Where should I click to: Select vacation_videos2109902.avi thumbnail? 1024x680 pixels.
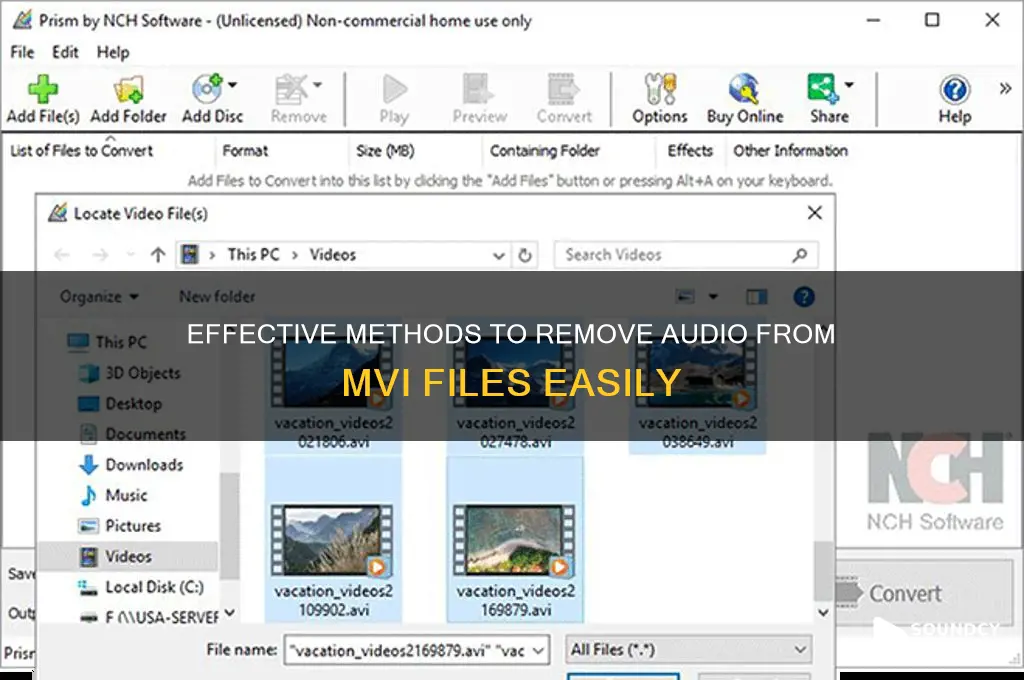tap(333, 540)
